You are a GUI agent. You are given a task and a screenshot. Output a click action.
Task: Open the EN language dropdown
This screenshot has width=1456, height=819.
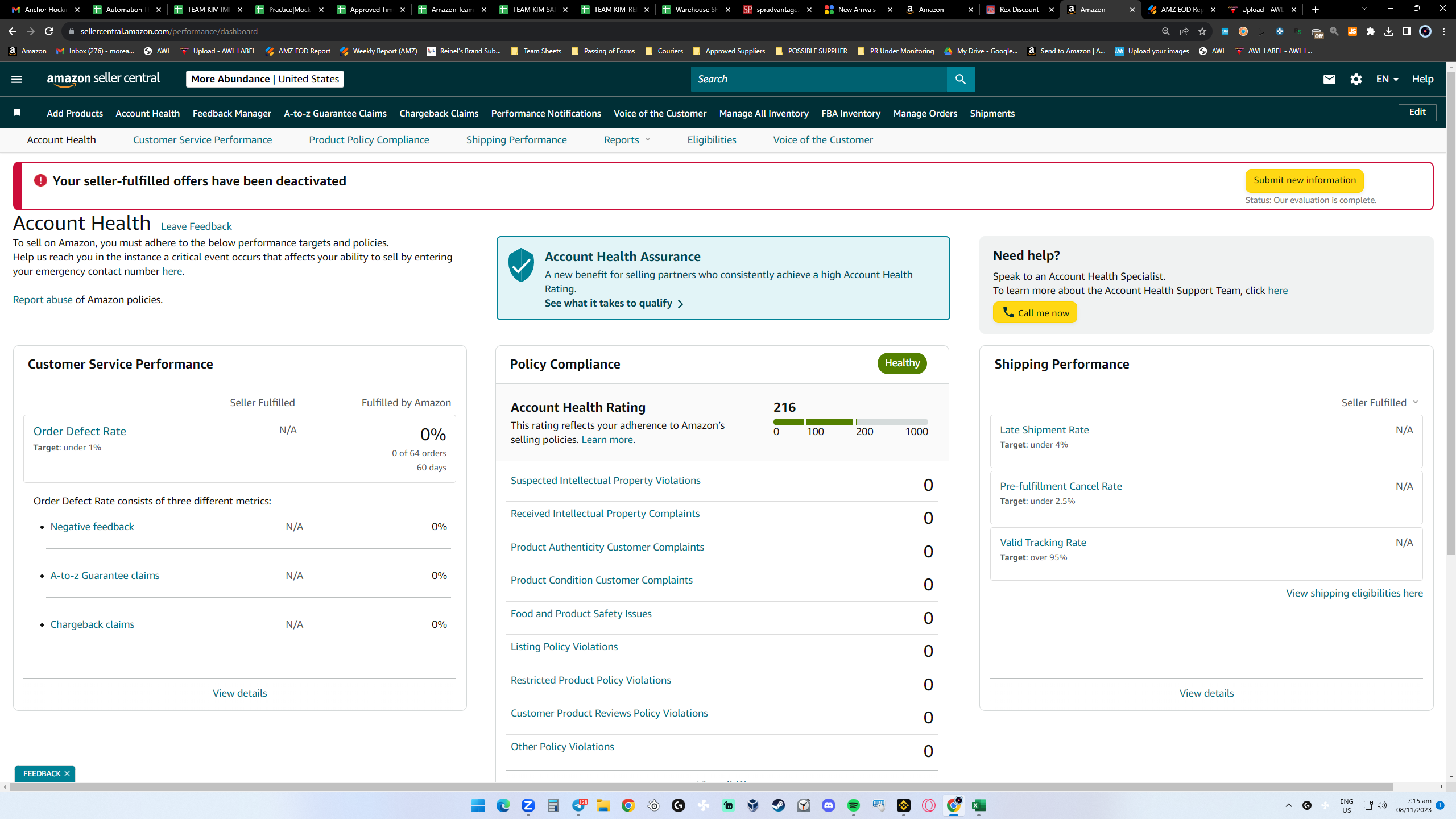[1387, 79]
